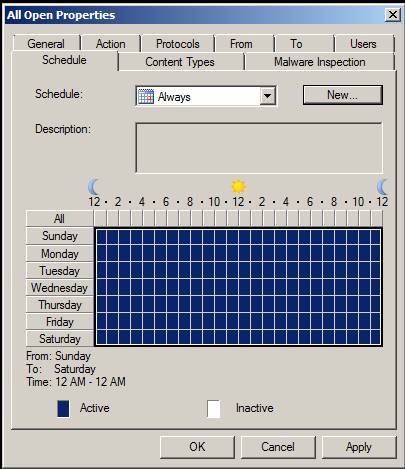Select the Saturday row header
405x469 pixels.
pyautogui.click(x=60, y=339)
